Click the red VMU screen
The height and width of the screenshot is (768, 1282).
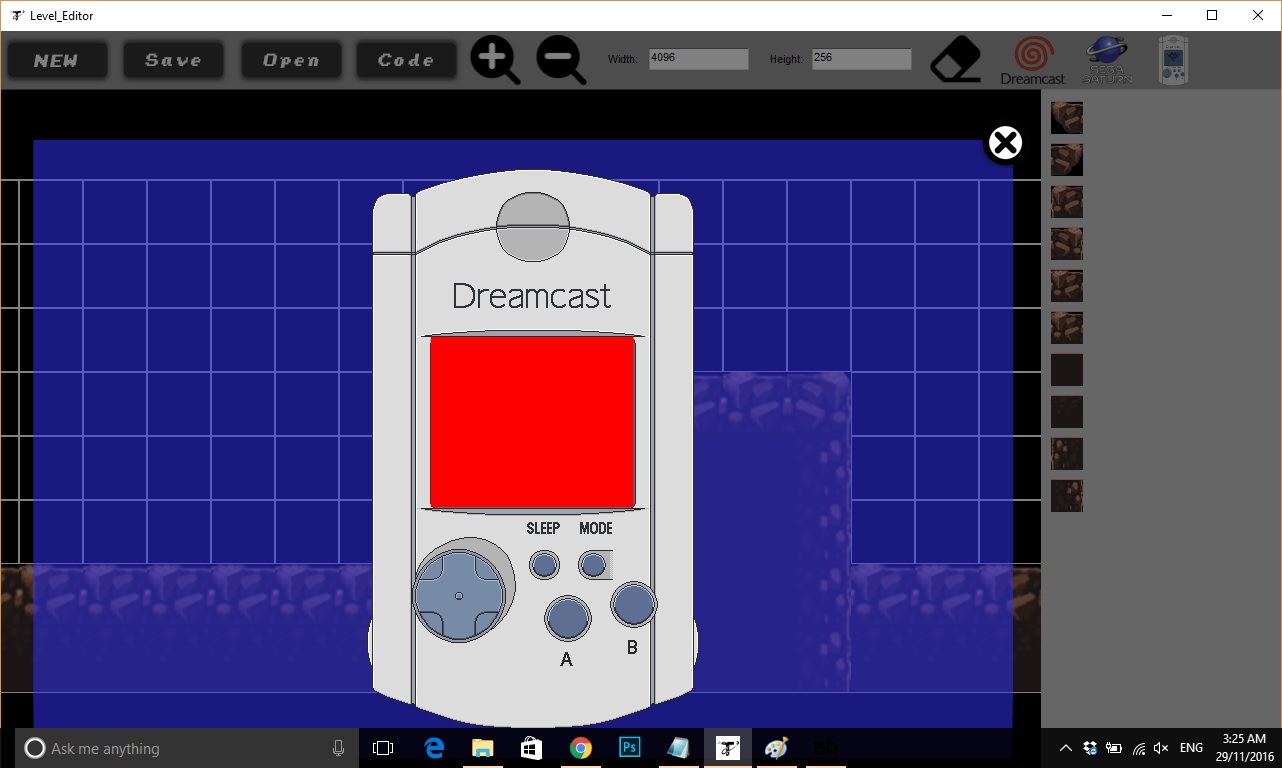click(532, 422)
